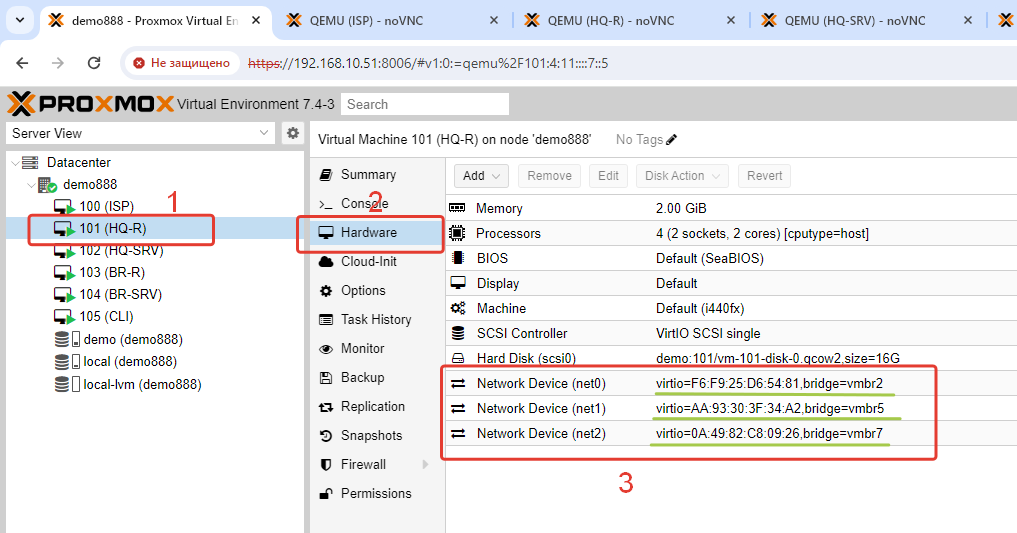Click the Processors 4 (2 sockets, 2 cores) value

click(762, 233)
